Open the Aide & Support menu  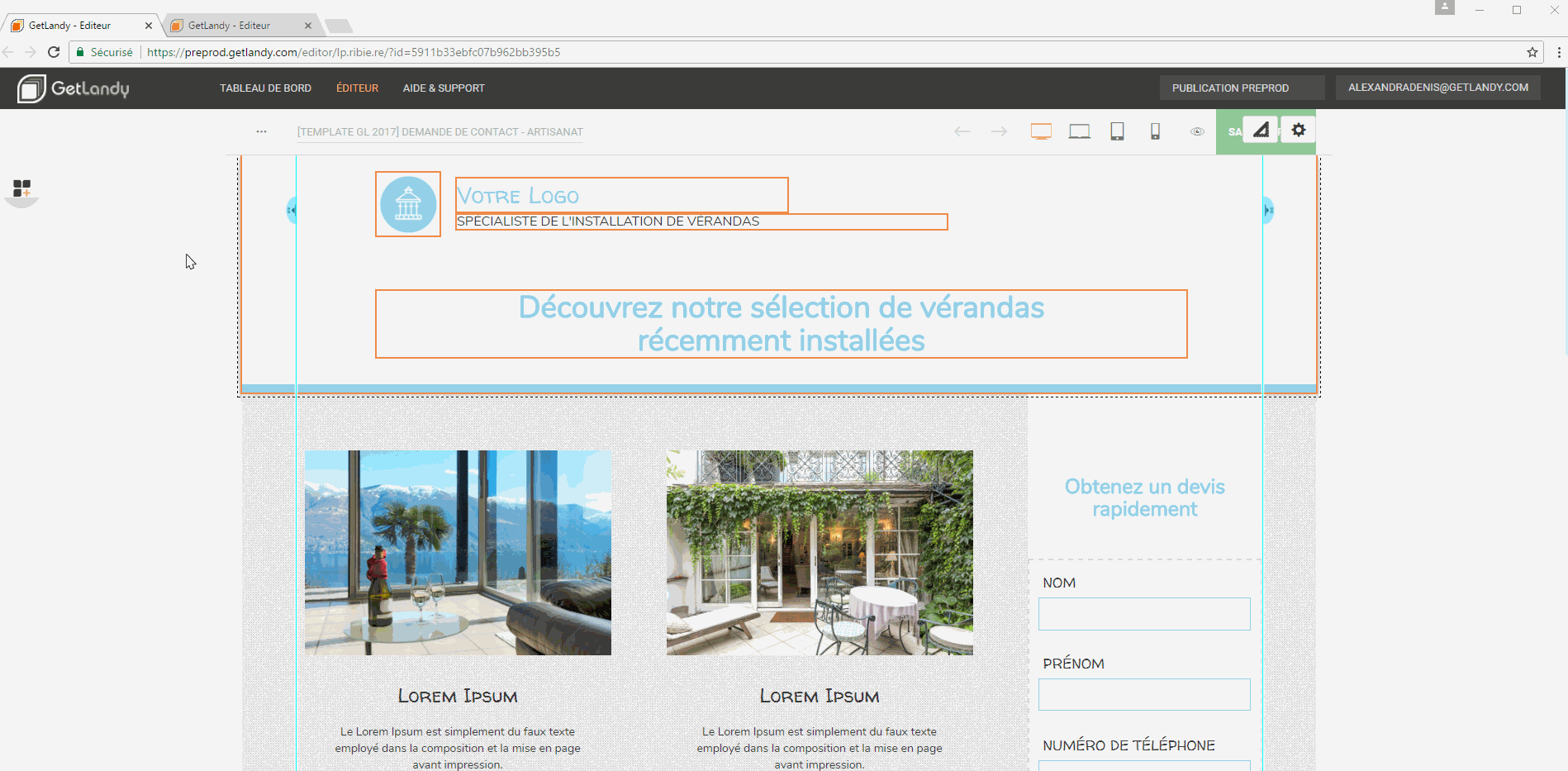click(x=444, y=88)
